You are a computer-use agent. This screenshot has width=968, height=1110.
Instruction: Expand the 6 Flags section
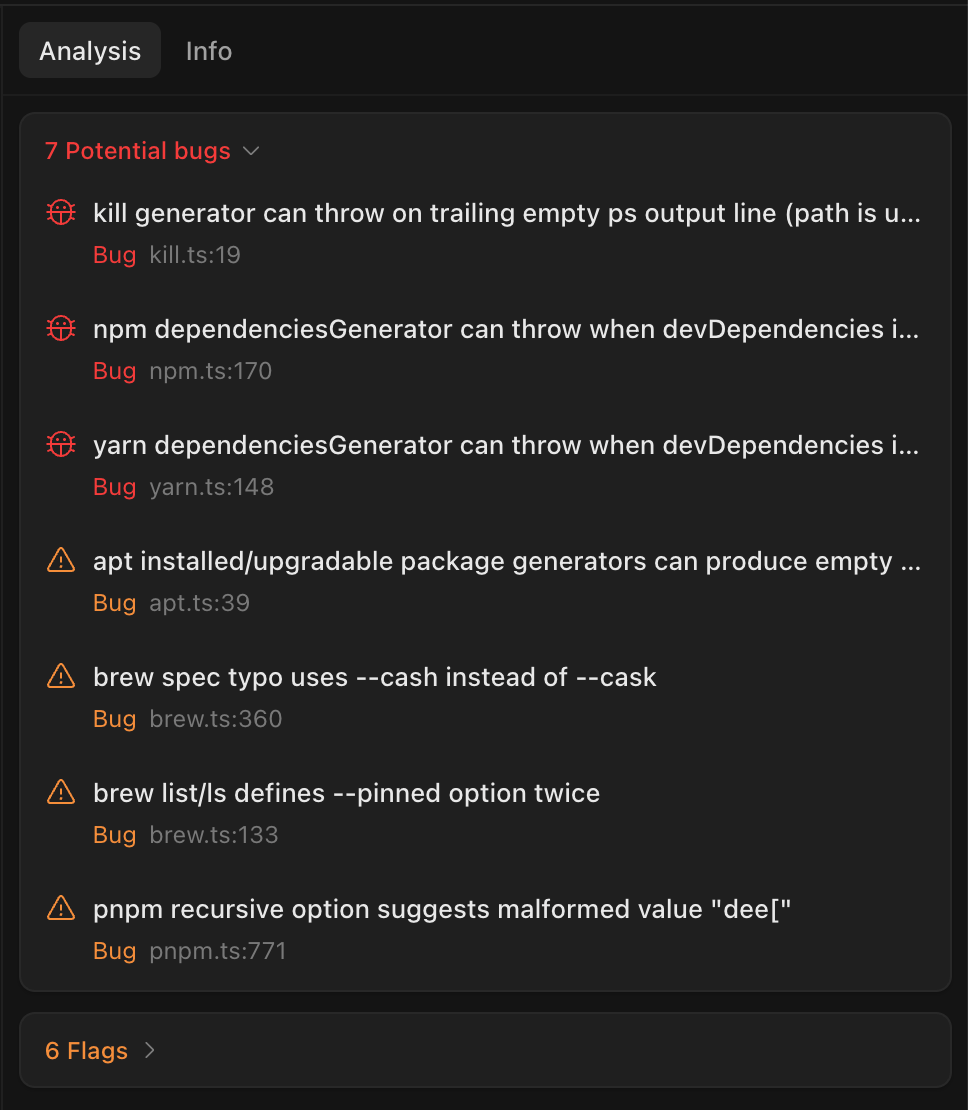(x=87, y=1051)
